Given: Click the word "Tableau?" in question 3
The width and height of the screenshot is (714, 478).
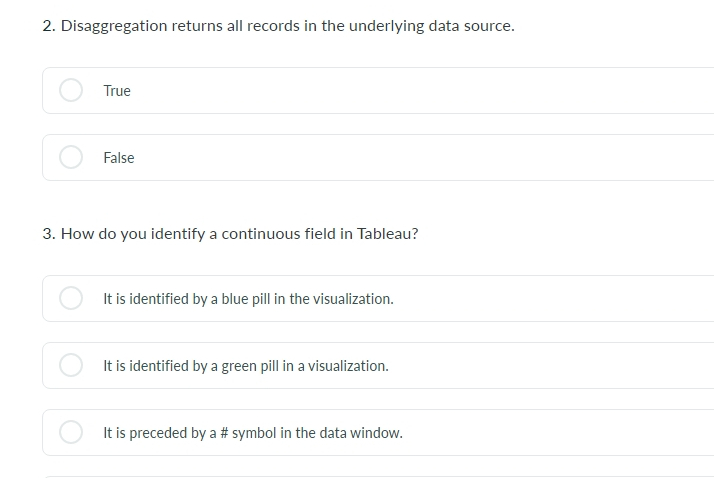Looking at the screenshot, I should [388, 234].
